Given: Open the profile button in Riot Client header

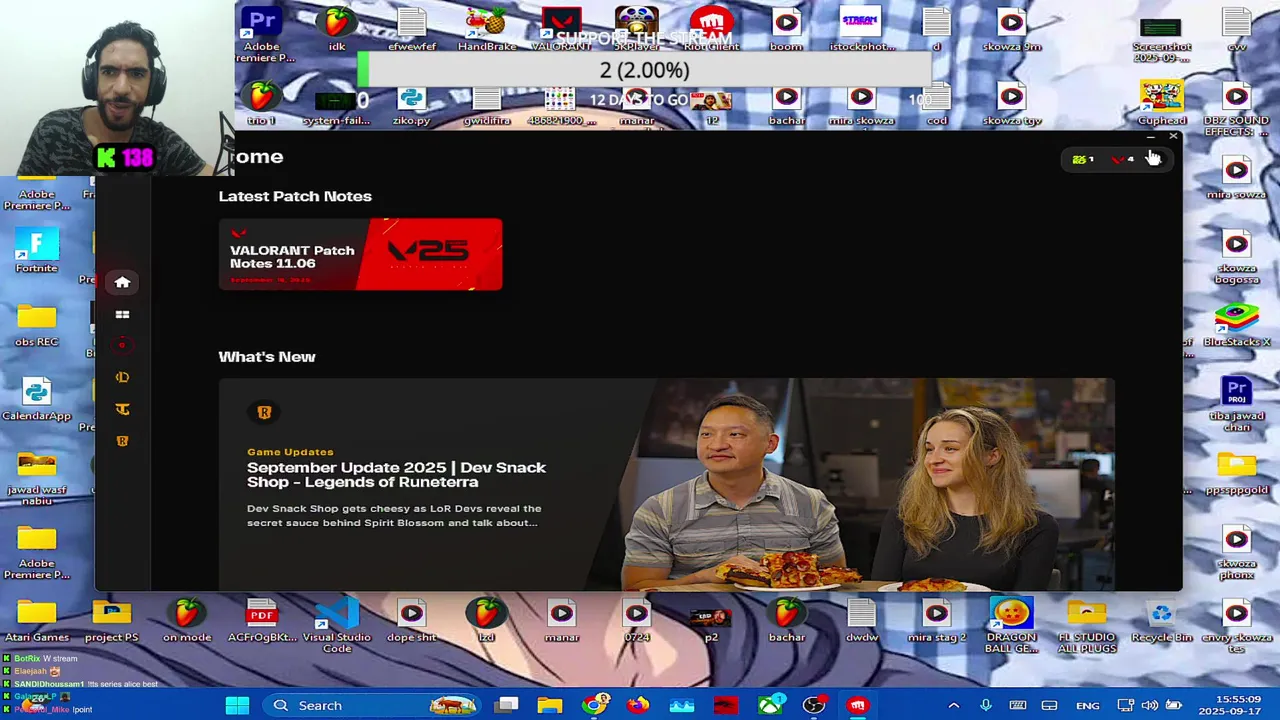Looking at the screenshot, I should pyautogui.click(x=1153, y=158).
